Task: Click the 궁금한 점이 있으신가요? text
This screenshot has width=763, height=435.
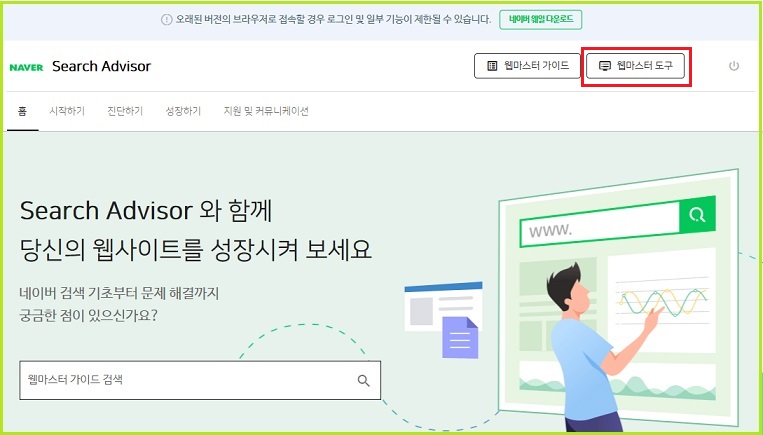Action: 89,316
